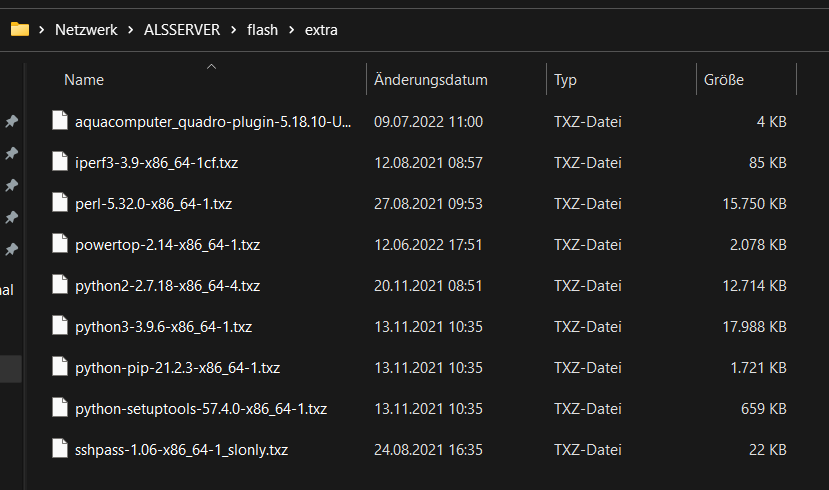Navigate to ALSSERVER in breadcrumb path
The image size is (829, 490).
[x=182, y=30]
